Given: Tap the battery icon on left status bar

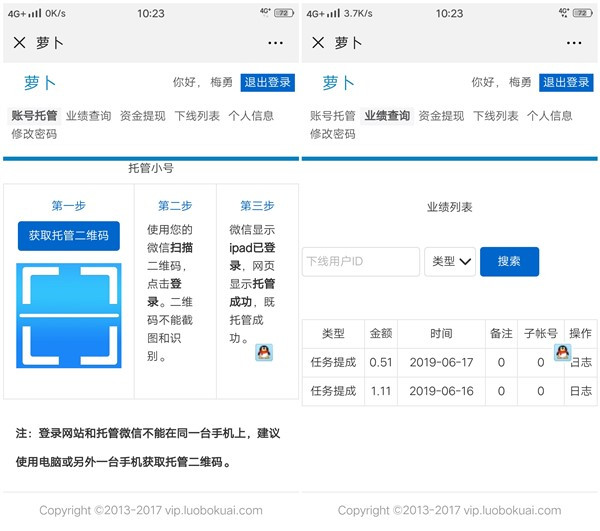Looking at the screenshot, I should pos(284,13).
